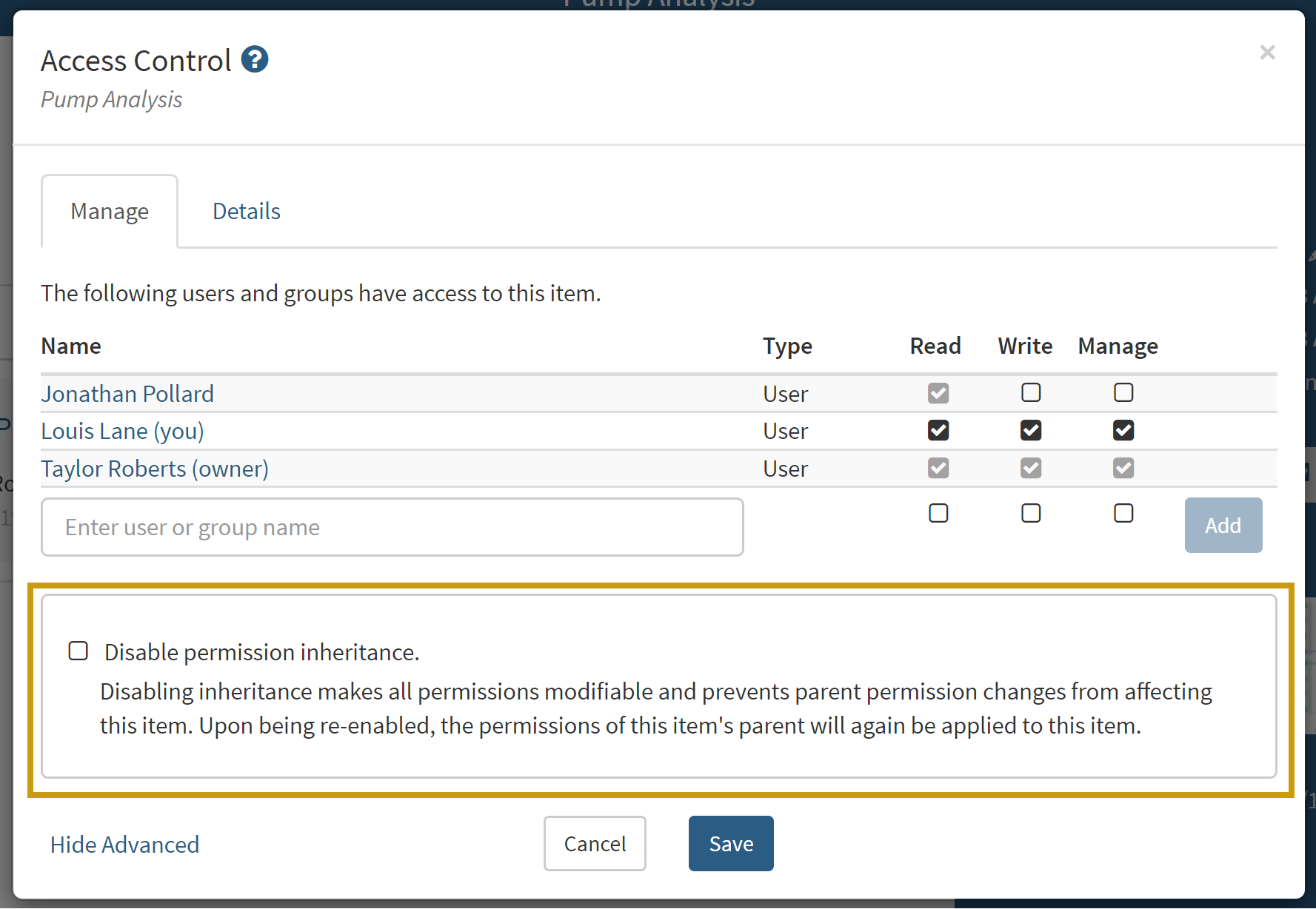This screenshot has height=909, width=1316.
Task: Uncheck Read permission for Louis Lane
Action: (x=938, y=430)
